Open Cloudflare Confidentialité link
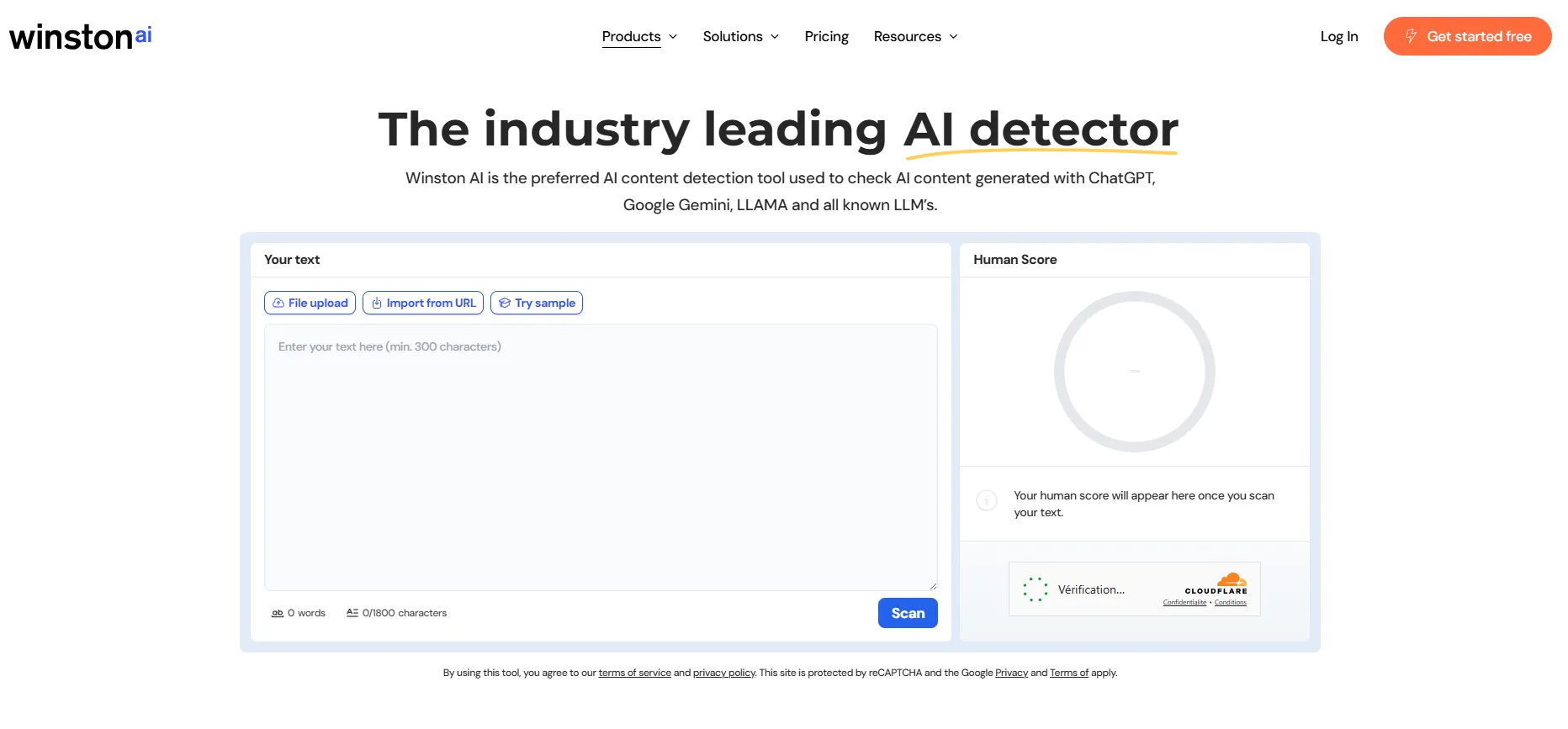The height and width of the screenshot is (729, 1568). point(1184,602)
